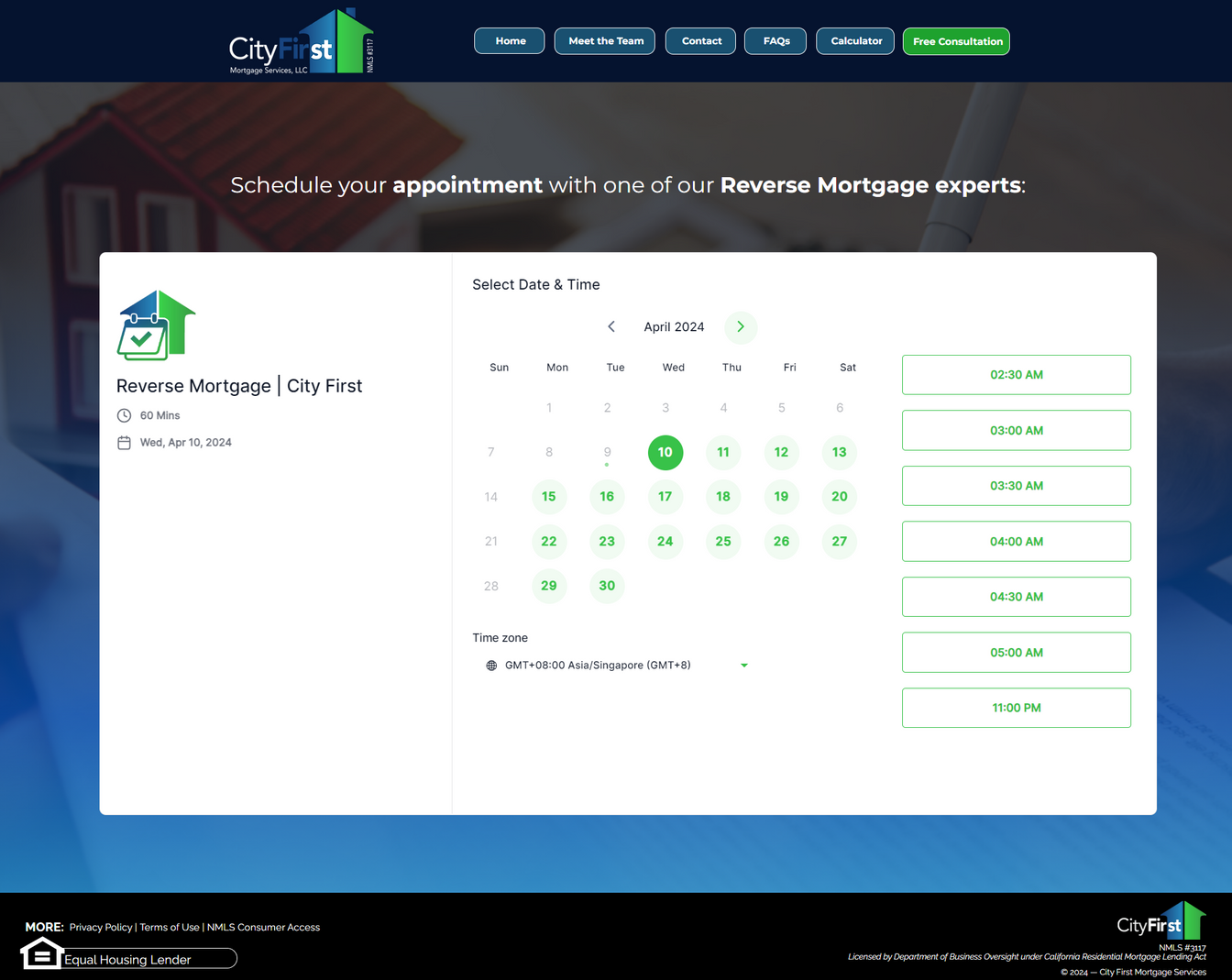Click the Select Date & Time heading

pyautogui.click(x=536, y=285)
